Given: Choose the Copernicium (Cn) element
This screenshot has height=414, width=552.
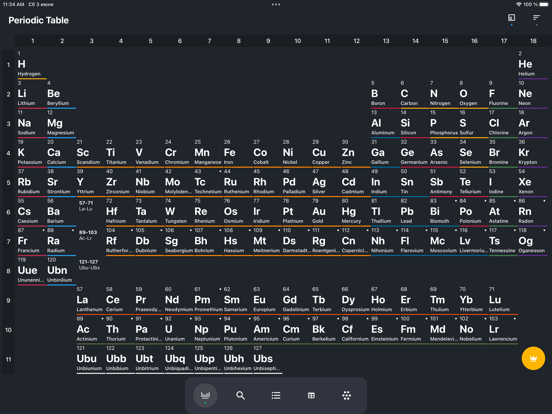Looking at the screenshot, I should 356,242.
